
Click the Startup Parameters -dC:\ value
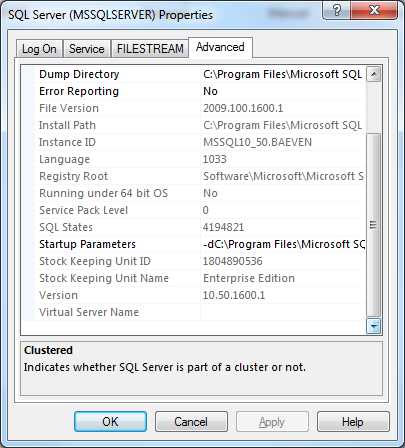point(282,244)
